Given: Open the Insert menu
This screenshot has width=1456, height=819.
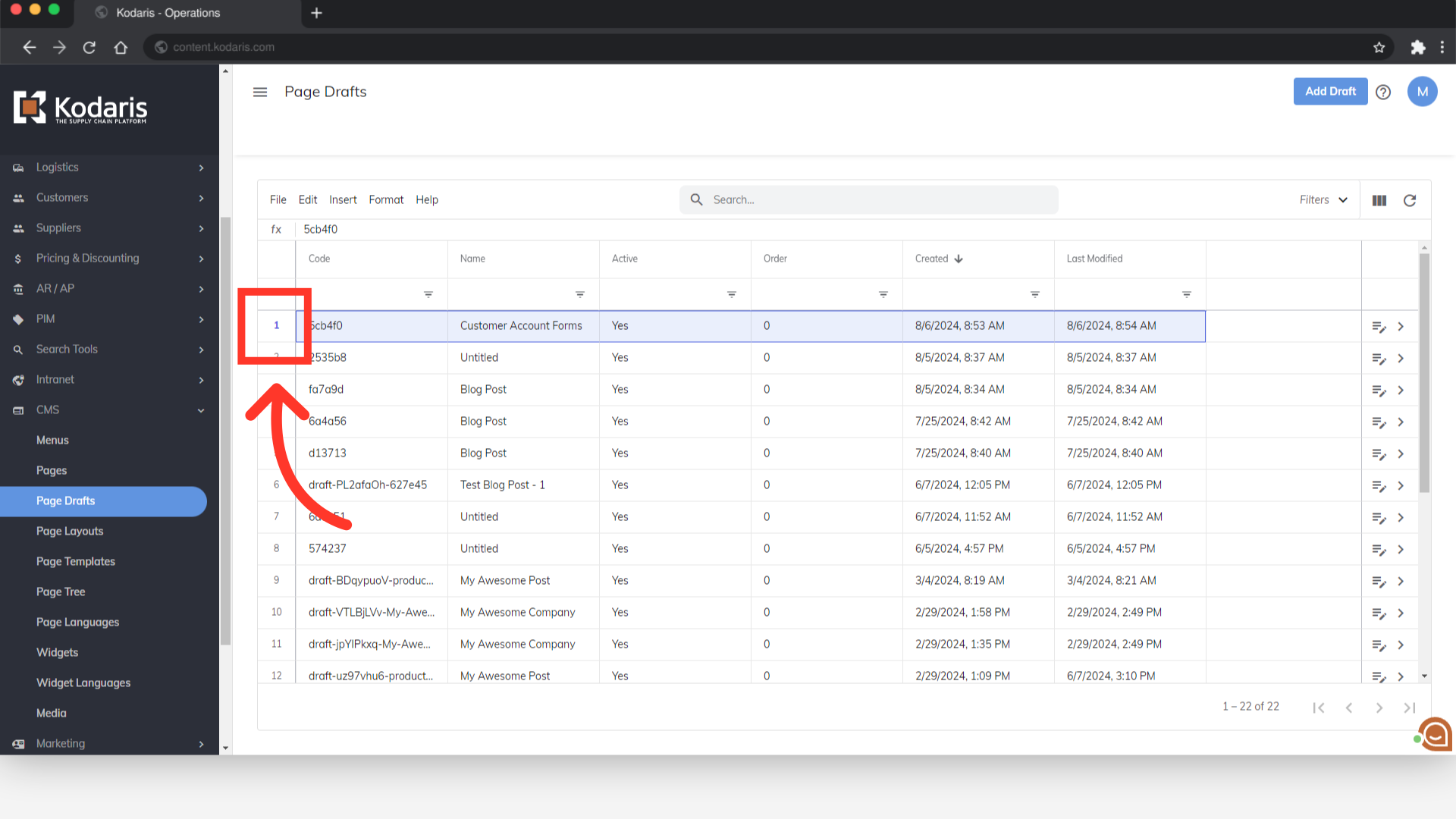Looking at the screenshot, I should 343,200.
